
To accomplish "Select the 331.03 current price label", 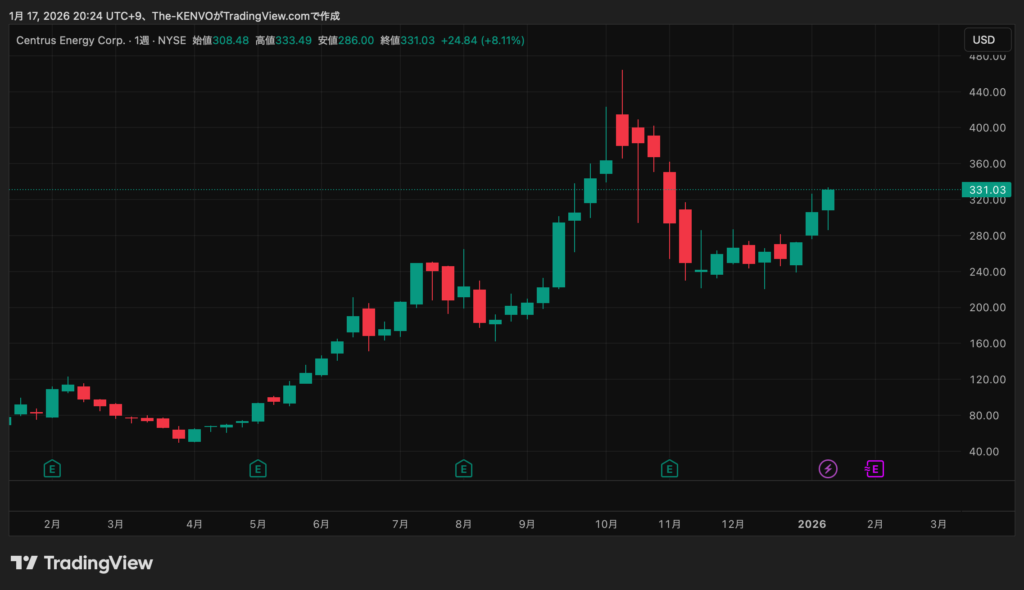I will (986, 189).
